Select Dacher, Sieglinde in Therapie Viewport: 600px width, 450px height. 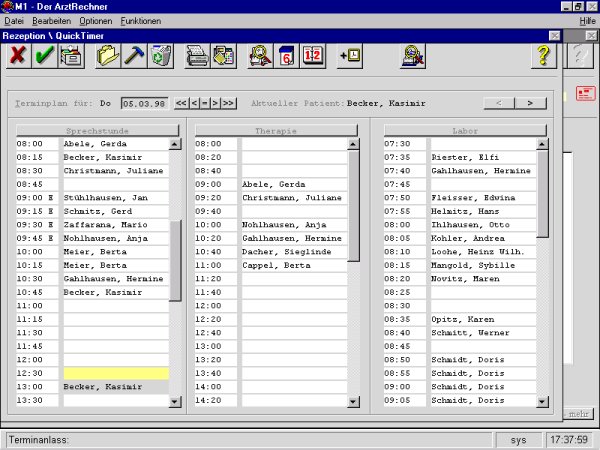295,252
